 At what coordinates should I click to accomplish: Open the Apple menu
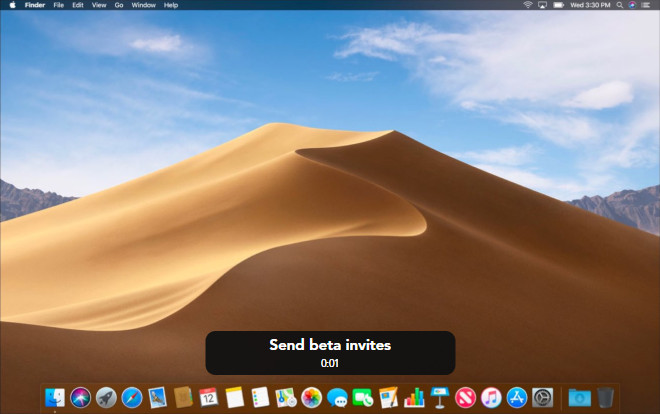pos(13,5)
